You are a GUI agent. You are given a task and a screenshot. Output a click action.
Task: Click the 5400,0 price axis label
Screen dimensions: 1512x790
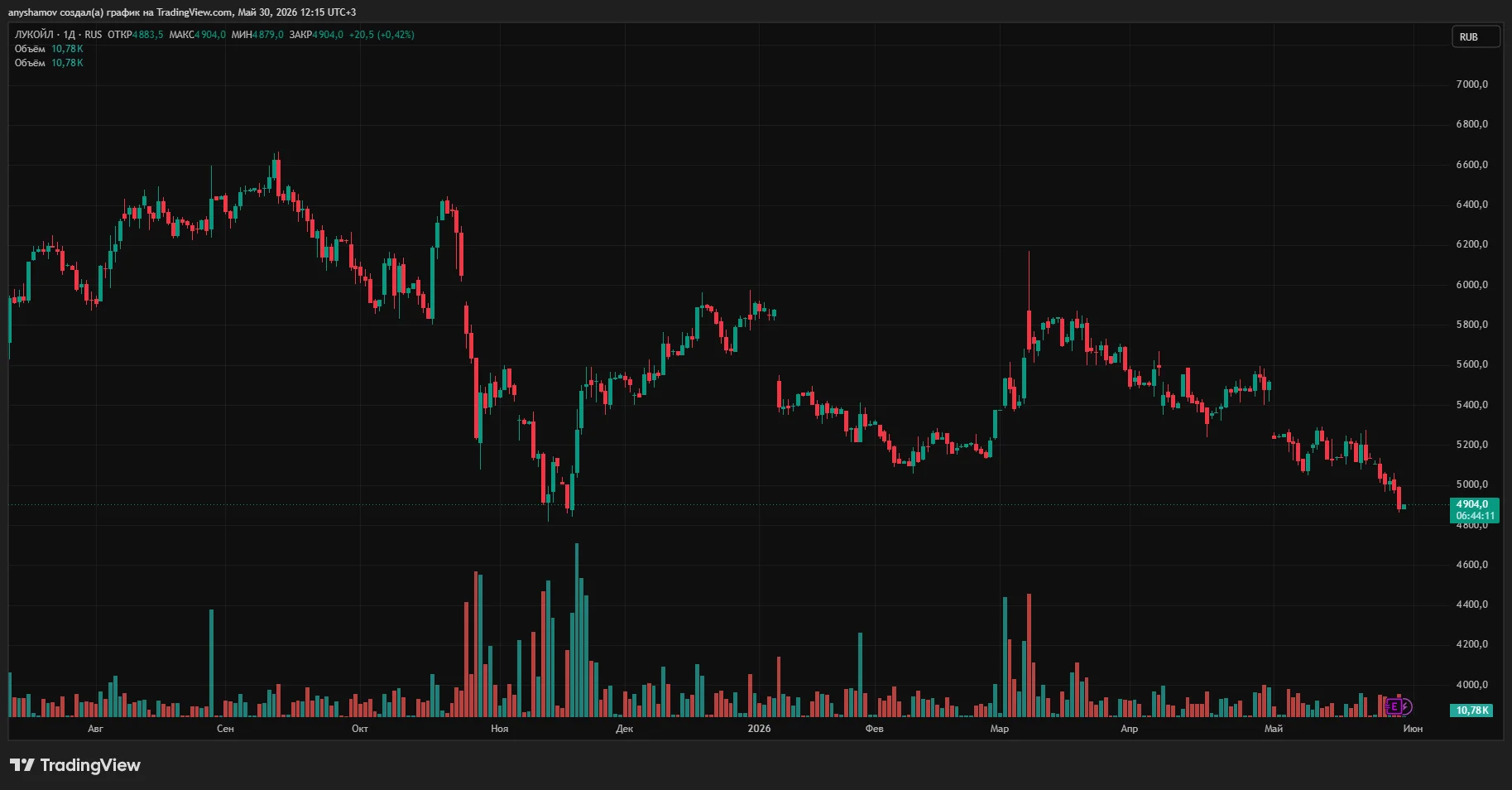coord(1471,405)
